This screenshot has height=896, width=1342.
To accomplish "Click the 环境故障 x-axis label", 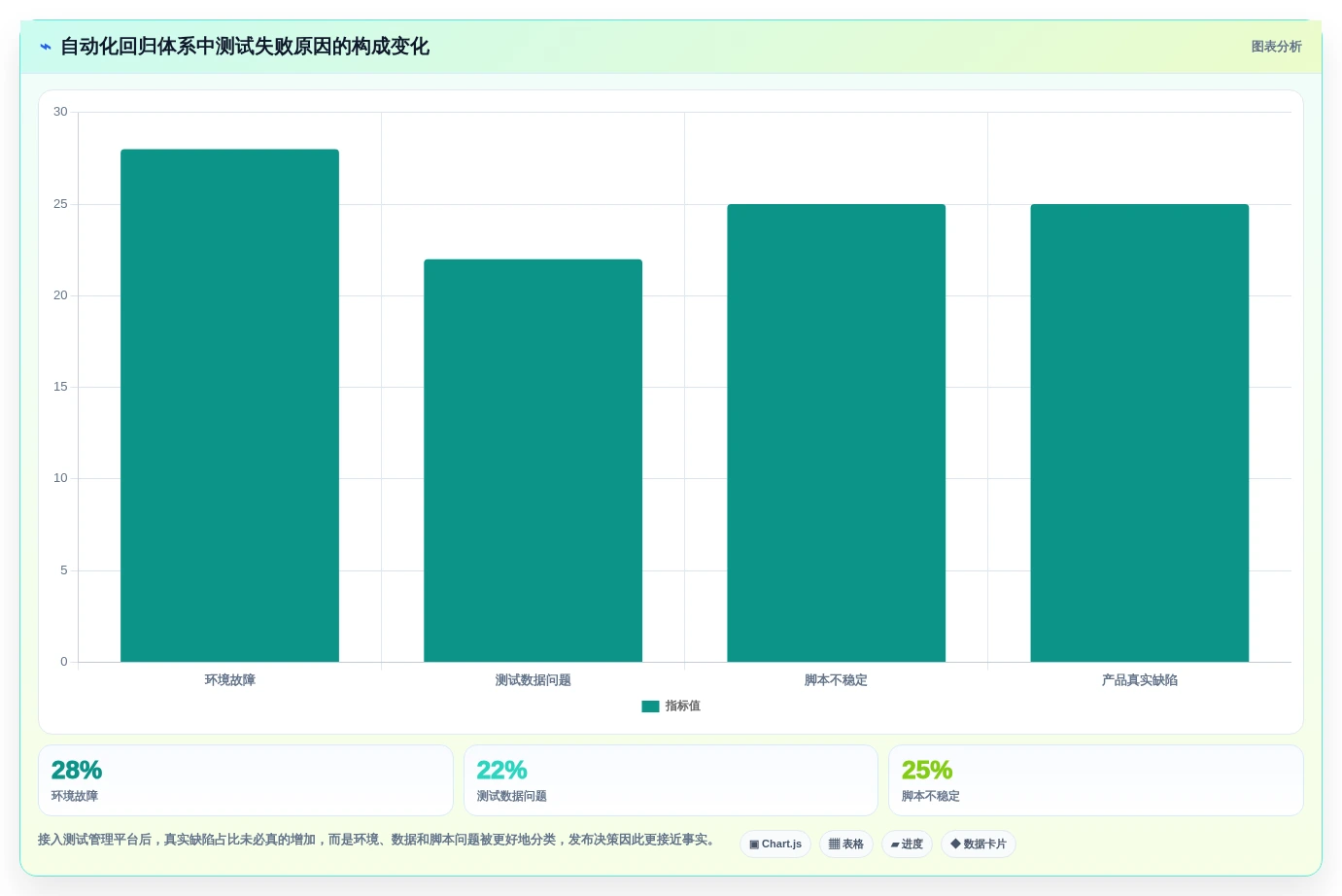I will pyautogui.click(x=229, y=680).
